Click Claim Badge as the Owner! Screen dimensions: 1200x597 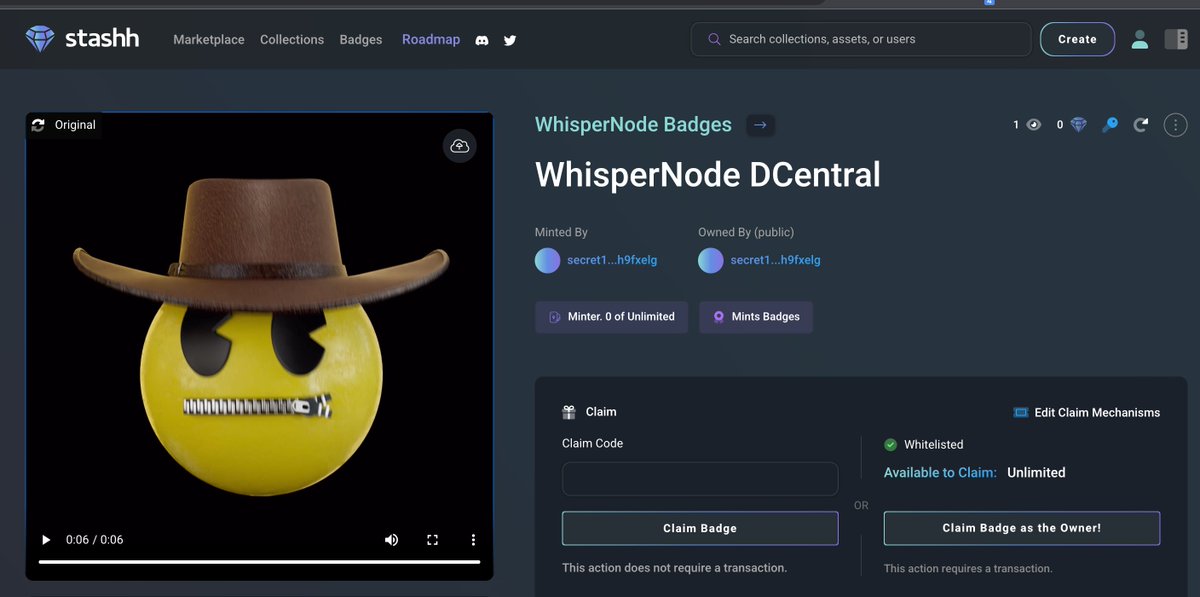1022,528
